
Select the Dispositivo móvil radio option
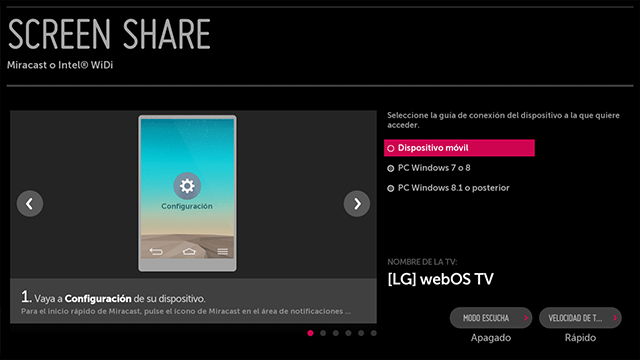point(459,148)
